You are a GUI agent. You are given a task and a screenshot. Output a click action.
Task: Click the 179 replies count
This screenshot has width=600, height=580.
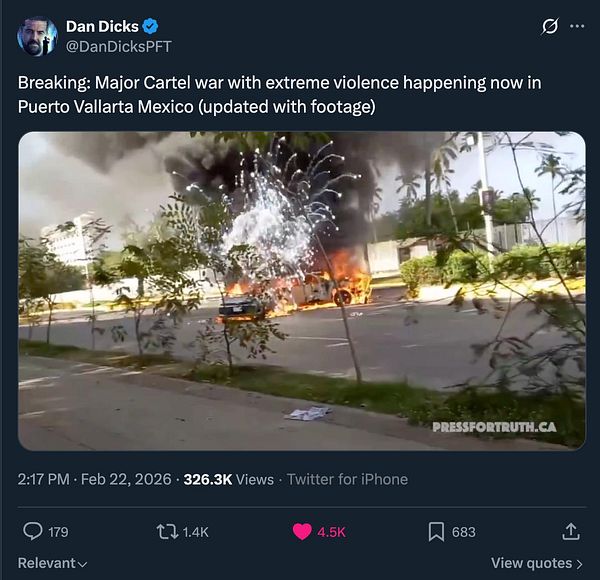pyautogui.click(x=58, y=532)
